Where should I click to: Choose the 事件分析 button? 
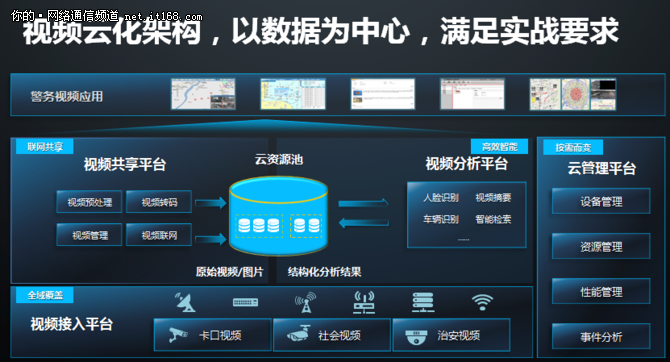click(601, 337)
